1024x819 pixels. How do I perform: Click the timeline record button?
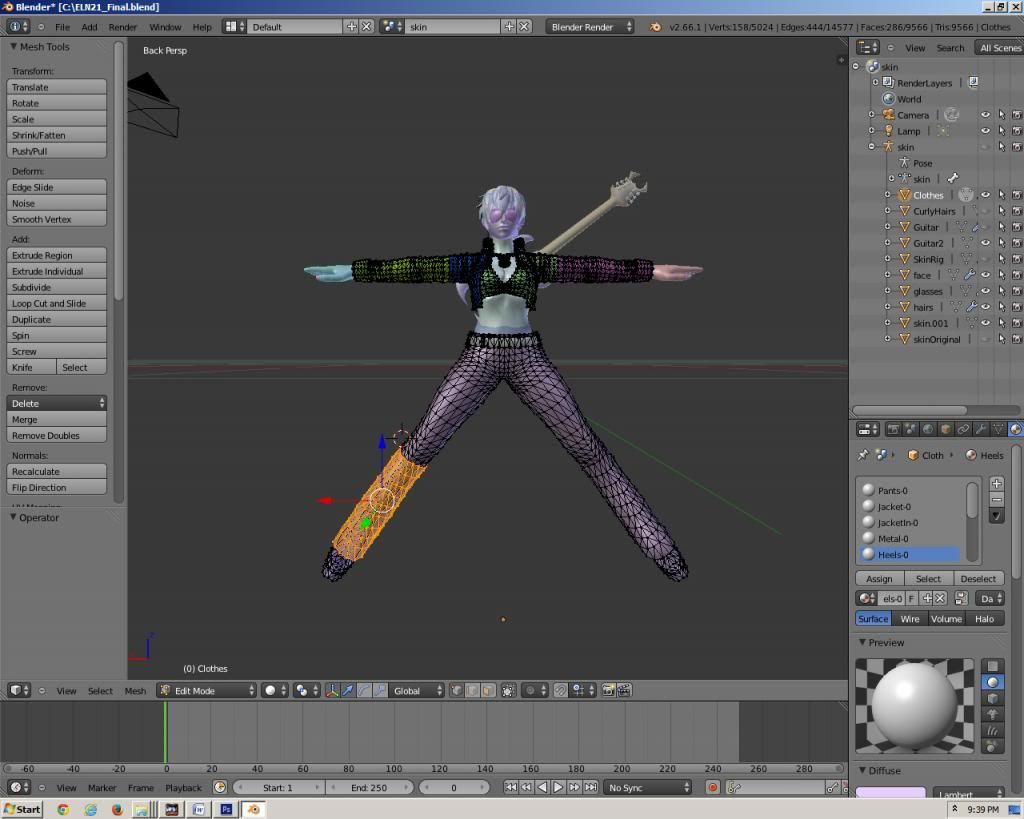pyautogui.click(x=713, y=788)
